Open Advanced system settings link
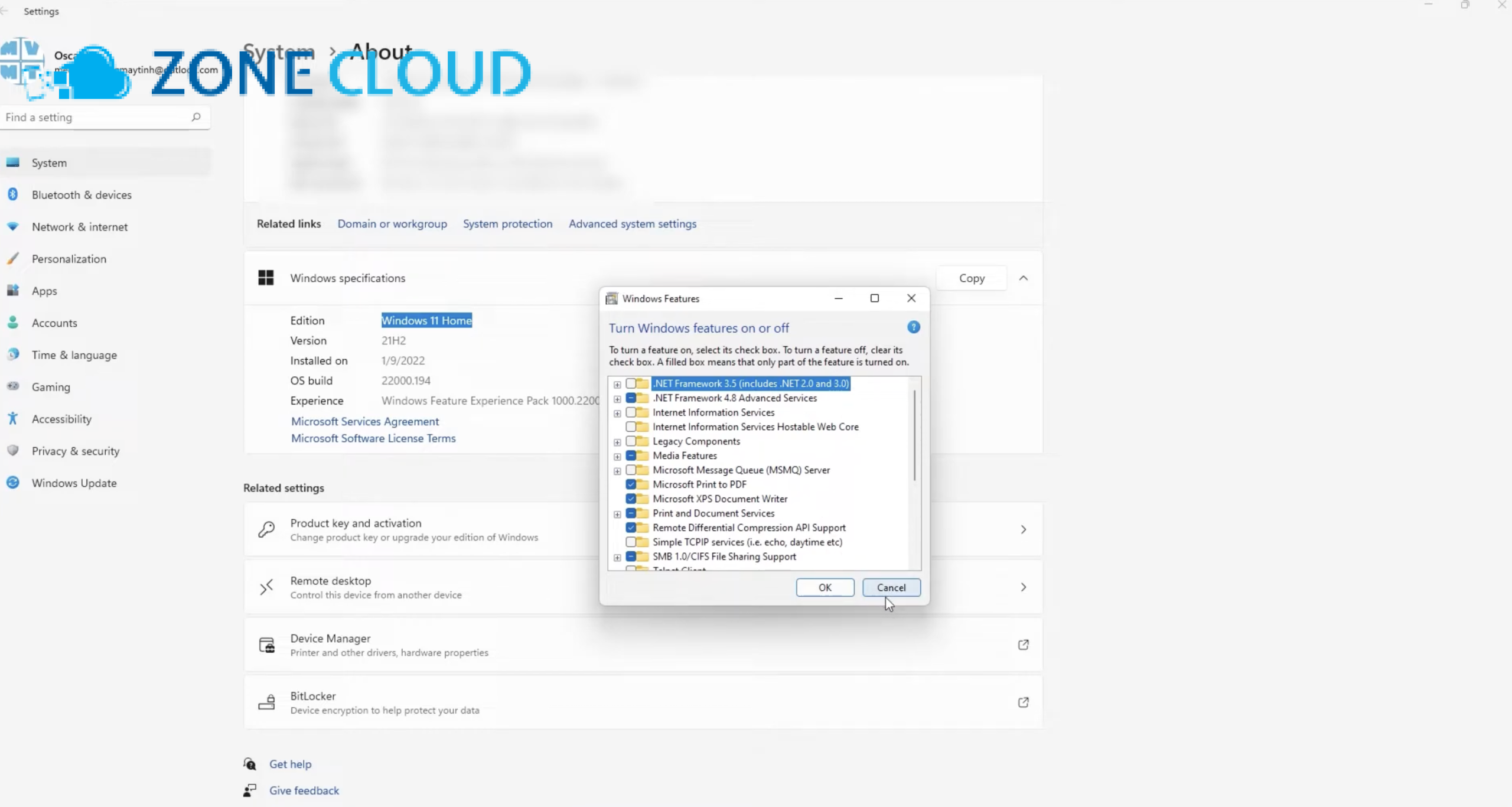The image size is (1512, 807). (632, 224)
